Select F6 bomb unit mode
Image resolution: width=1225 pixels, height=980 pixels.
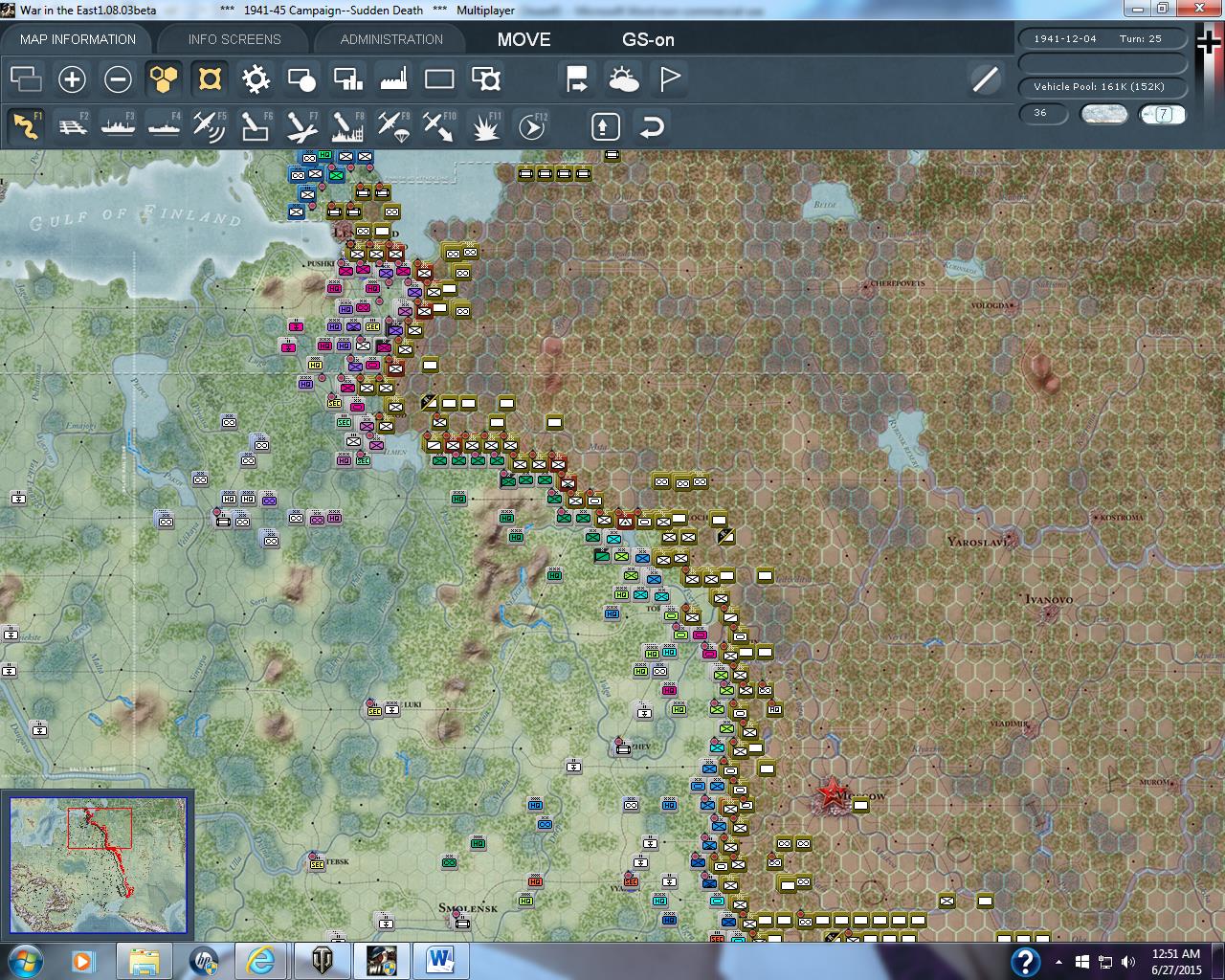[x=256, y=126]
